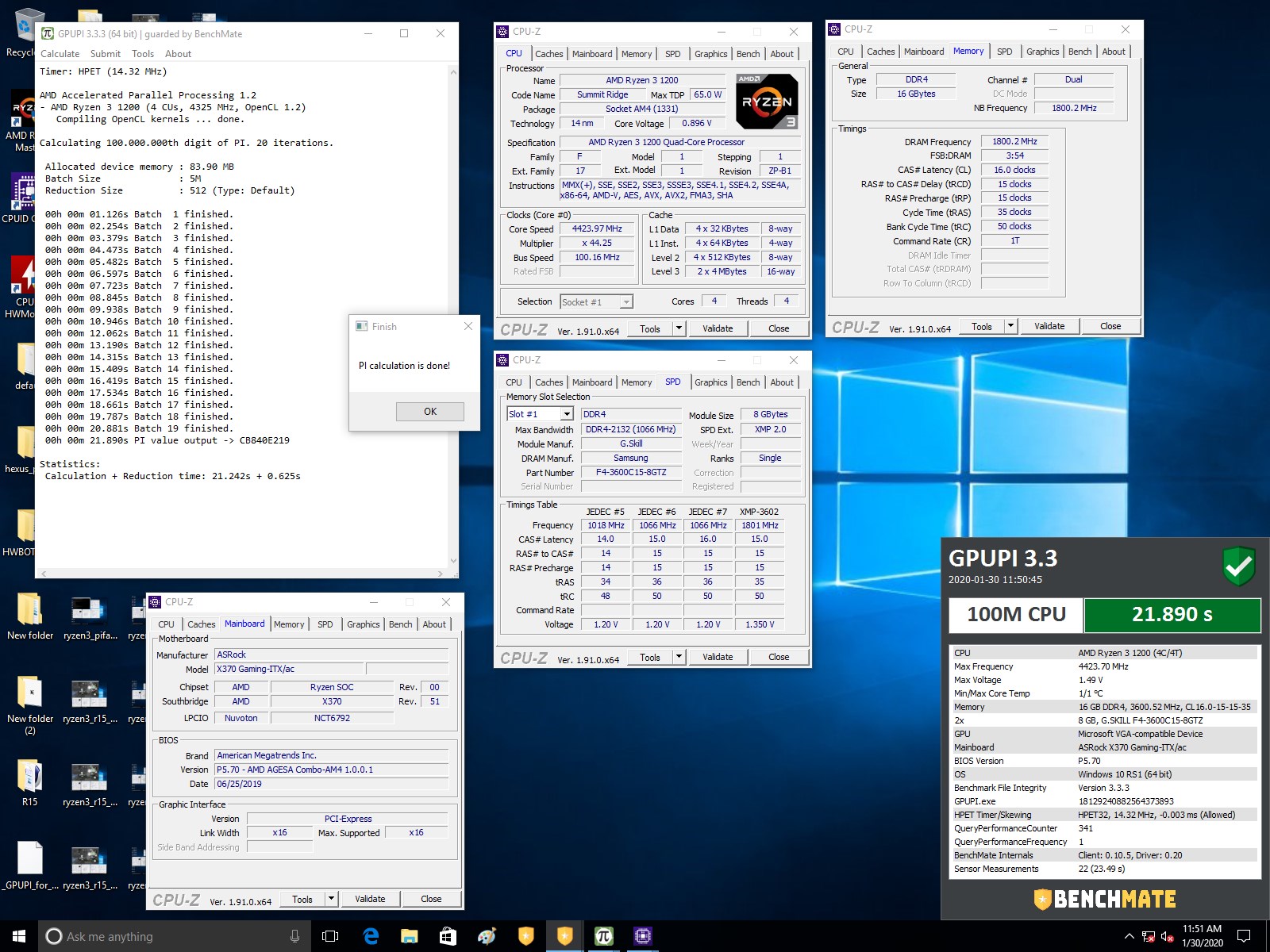This screenshot has height=952, width=1270.
Task: Click the 'AMD Ryzen 3 1200' Name field in CPU-Z
Action: pos(641,80)
